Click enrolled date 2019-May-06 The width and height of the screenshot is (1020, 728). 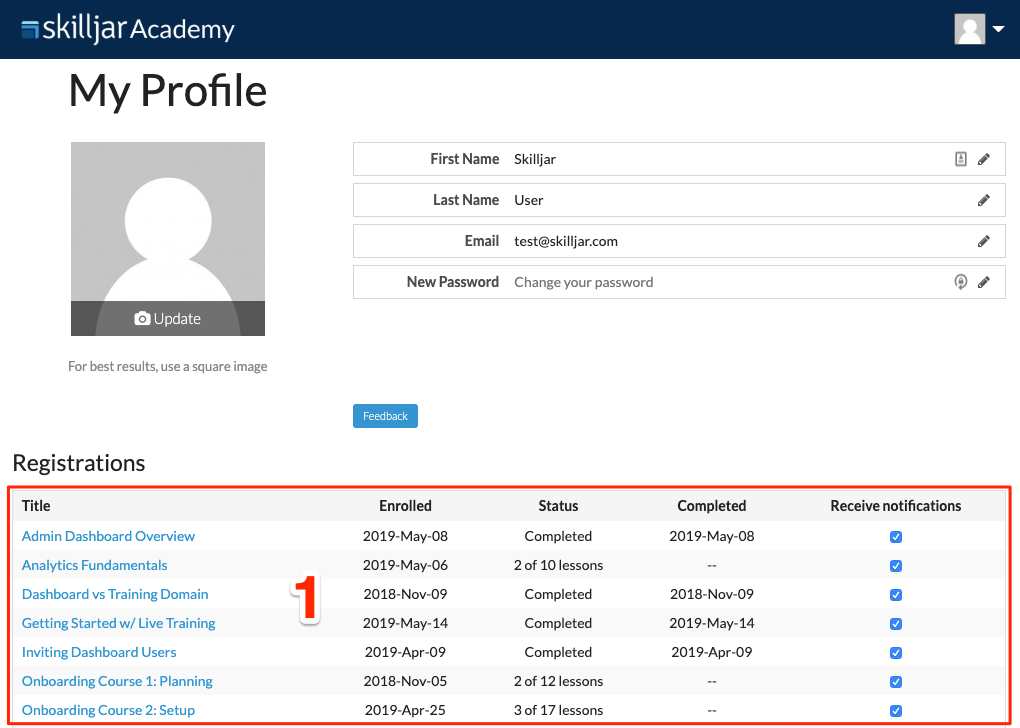(405, 565)
